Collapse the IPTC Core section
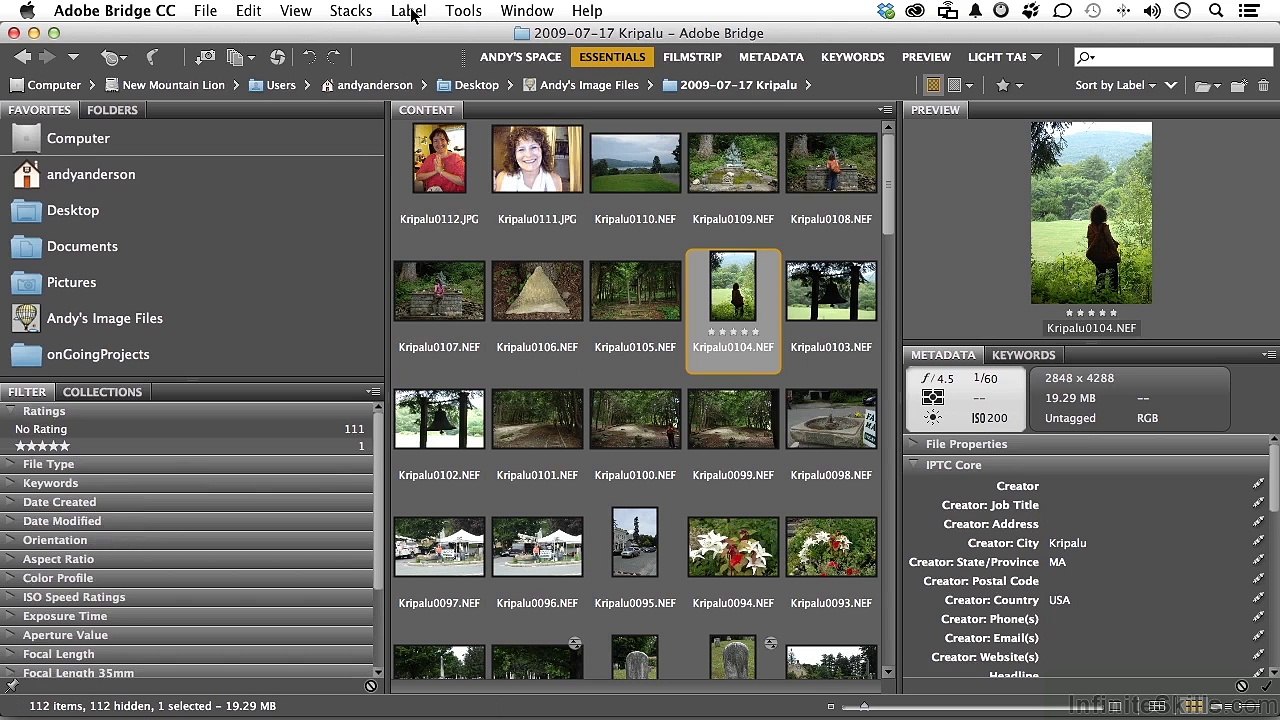The image size is (1280, 720). point(913,465)
